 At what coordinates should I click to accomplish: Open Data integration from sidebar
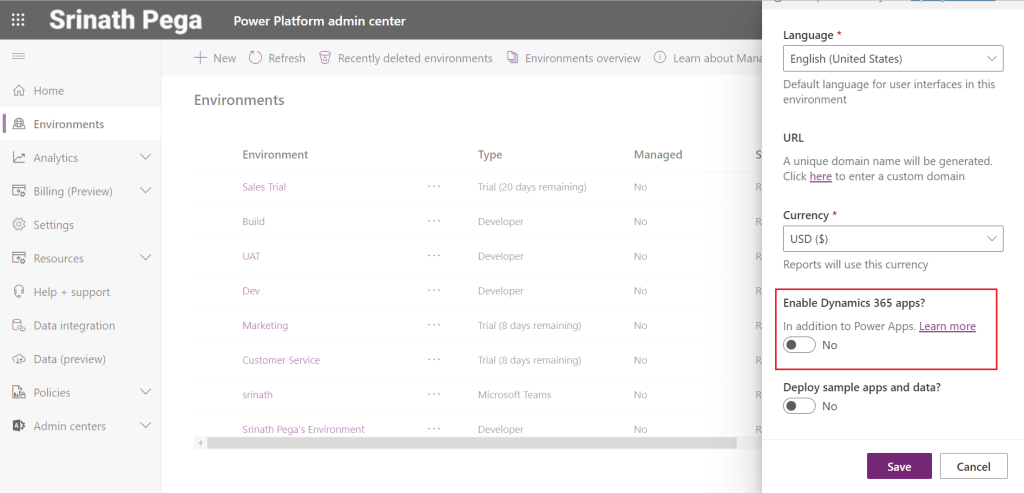[x=19, y=326]
